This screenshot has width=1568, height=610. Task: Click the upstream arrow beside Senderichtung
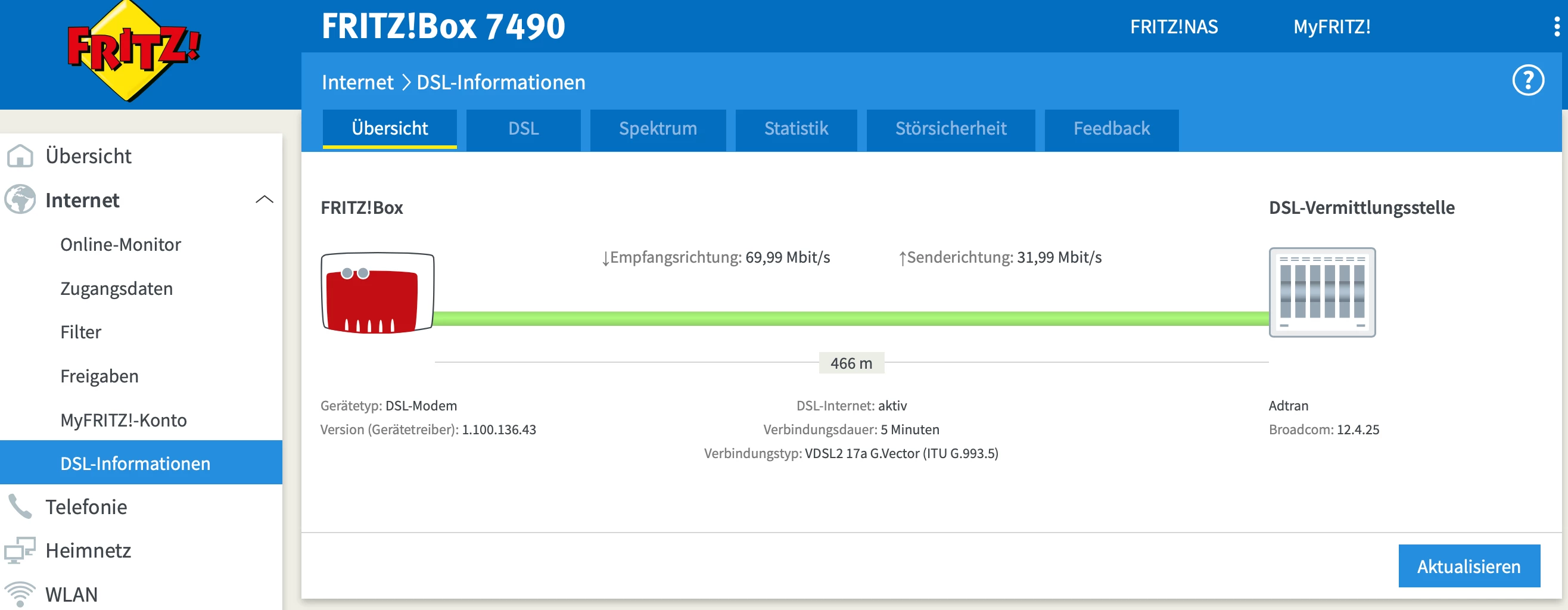(x=902, y=258)
